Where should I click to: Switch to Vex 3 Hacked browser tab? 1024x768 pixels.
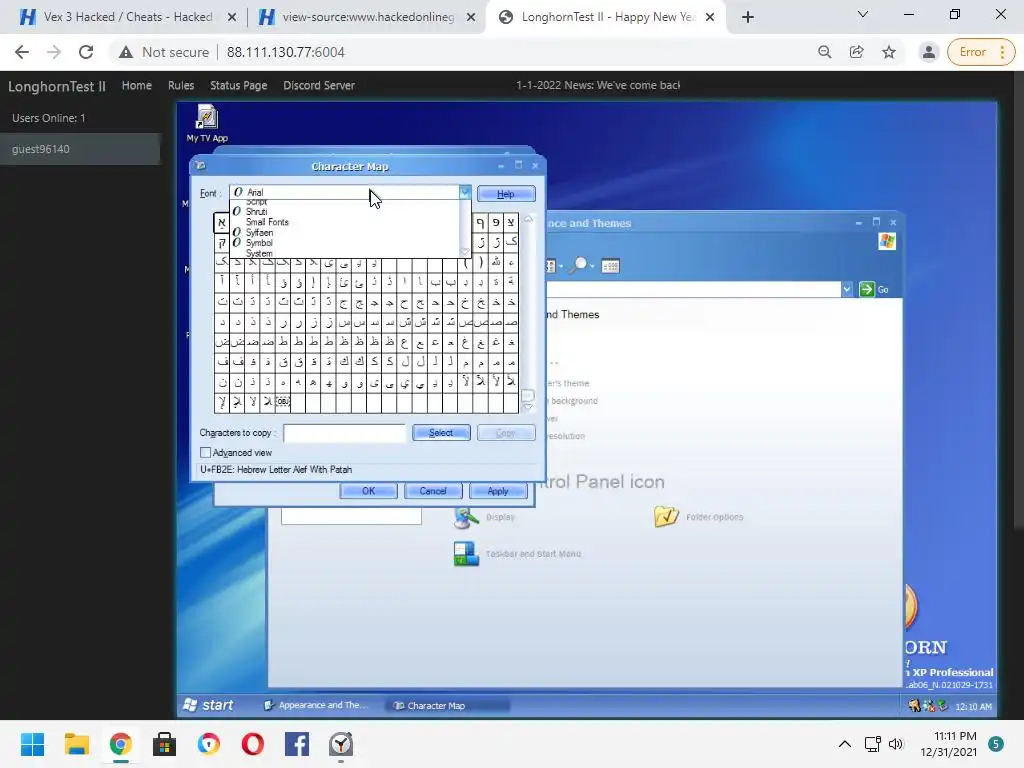[127, 17]
